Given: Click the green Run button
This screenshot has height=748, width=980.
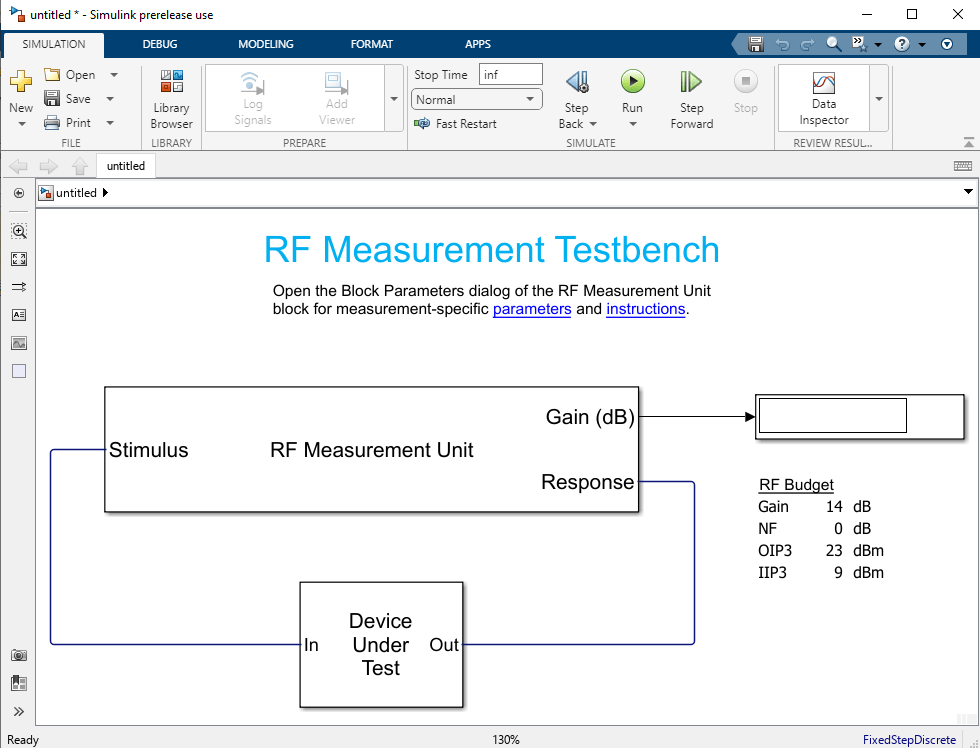Looking at the screenshot, I should pos(632,82).
